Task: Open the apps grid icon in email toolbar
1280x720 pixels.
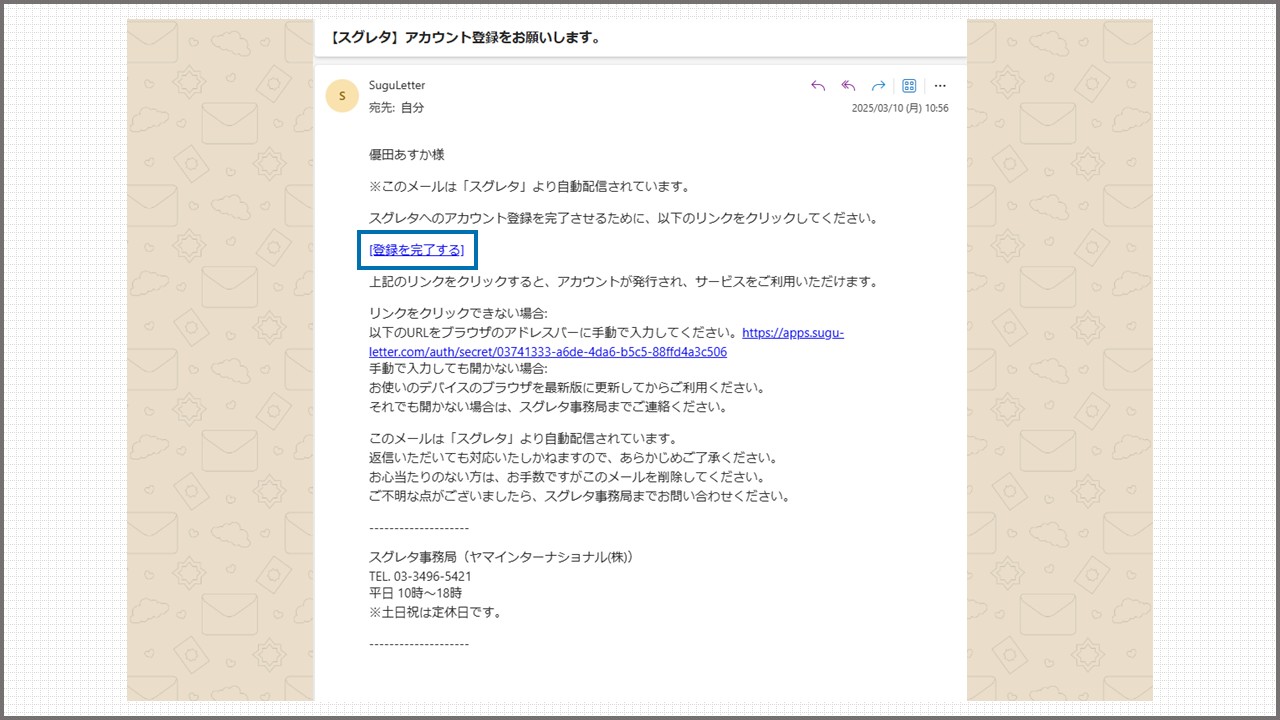Action: click(x=909, y=86)
